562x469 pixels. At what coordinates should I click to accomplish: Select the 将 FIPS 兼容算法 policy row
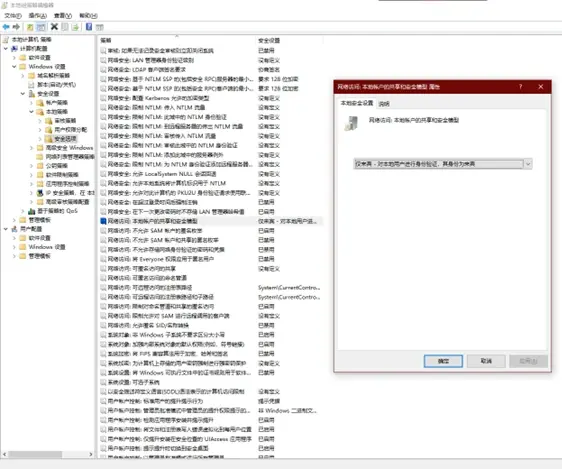point(211,354)
